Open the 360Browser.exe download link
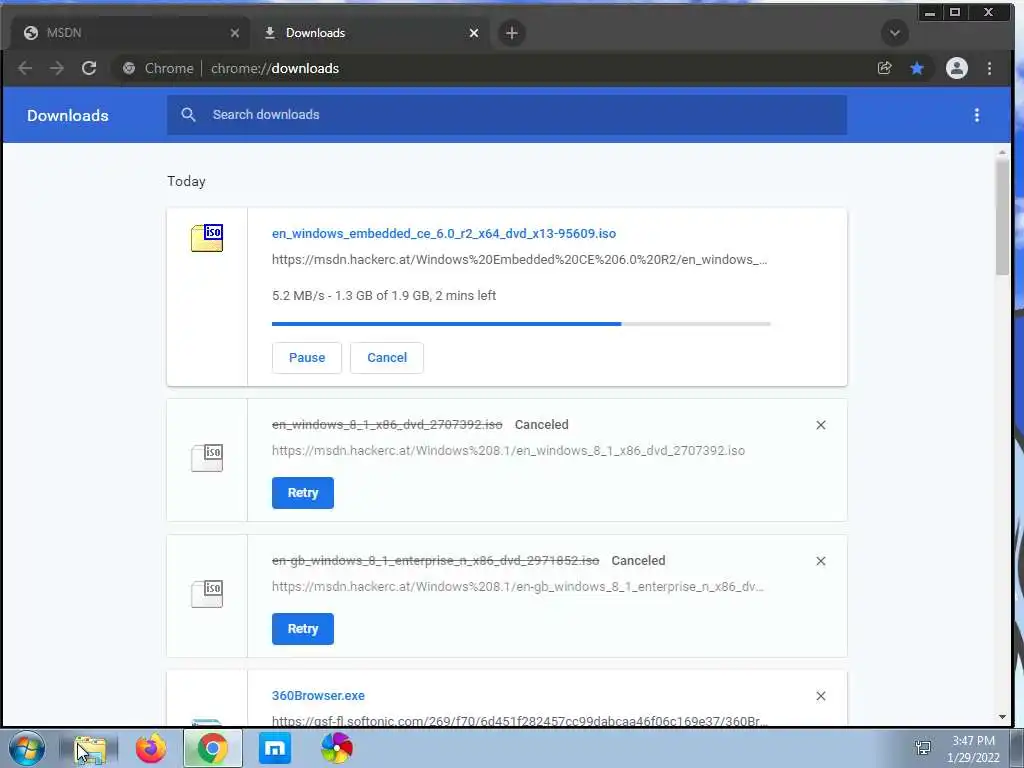This screenshot has width=1024, height=768. pyautogui.click(x=318, y=696)
